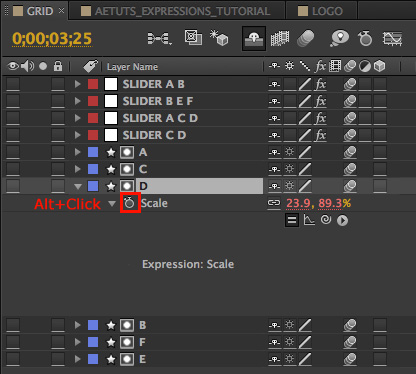Viewport: 416px width, 374px height.
Task: Click the Auto-keyframe stopwatch icon in toolbar
Action: (365, 38)
